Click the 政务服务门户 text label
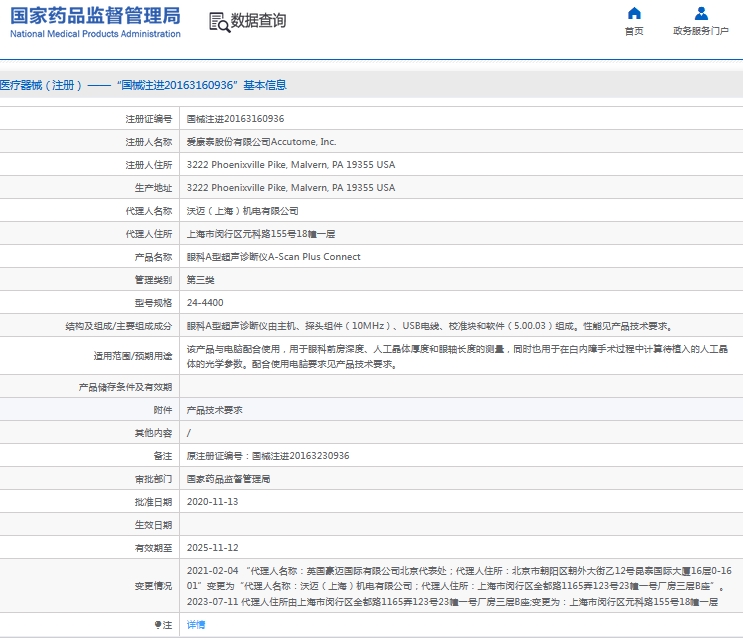The width and height of the screenshot is (743, 643). [x=701, y=31]
